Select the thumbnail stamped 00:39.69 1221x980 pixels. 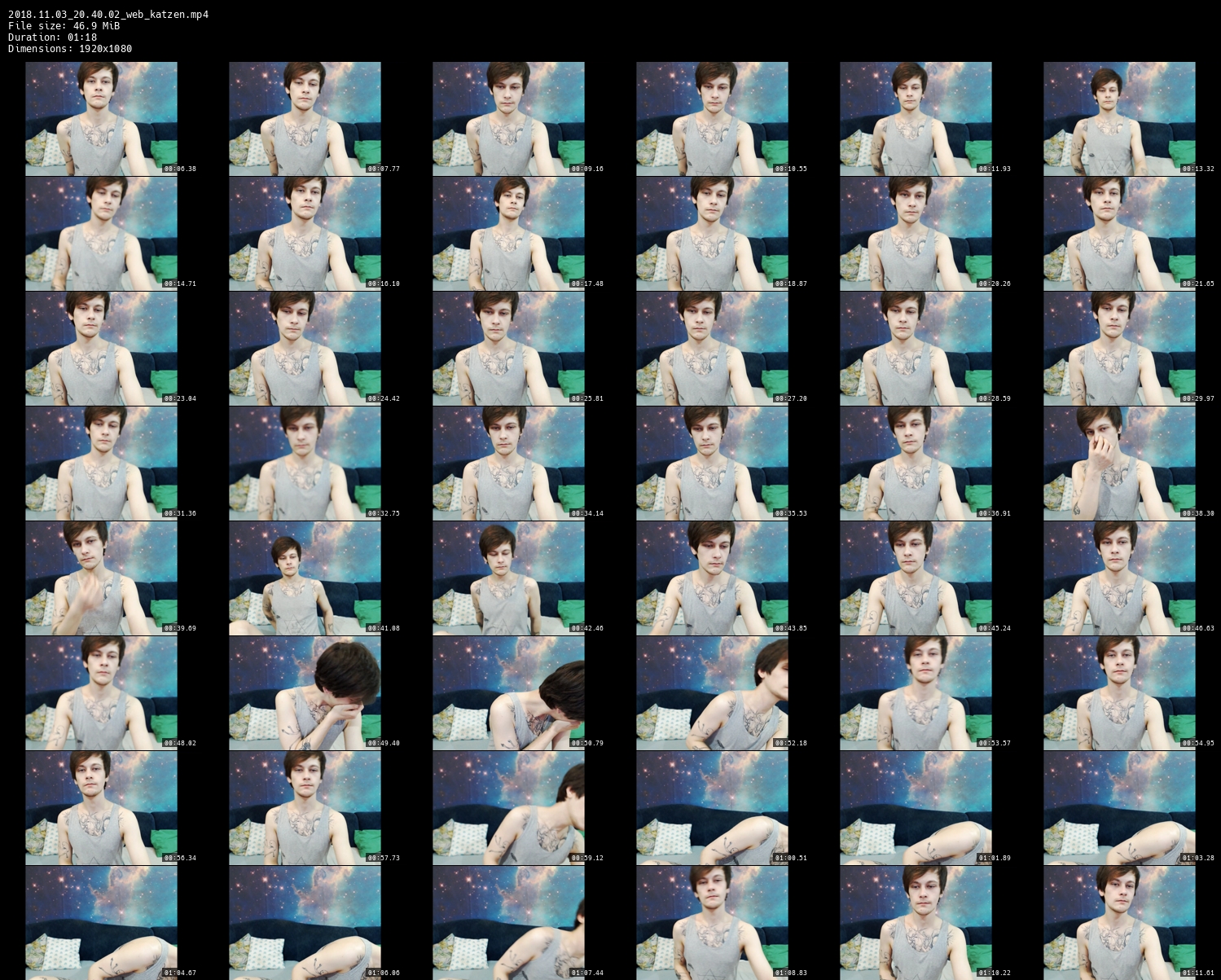click(101, 578)
